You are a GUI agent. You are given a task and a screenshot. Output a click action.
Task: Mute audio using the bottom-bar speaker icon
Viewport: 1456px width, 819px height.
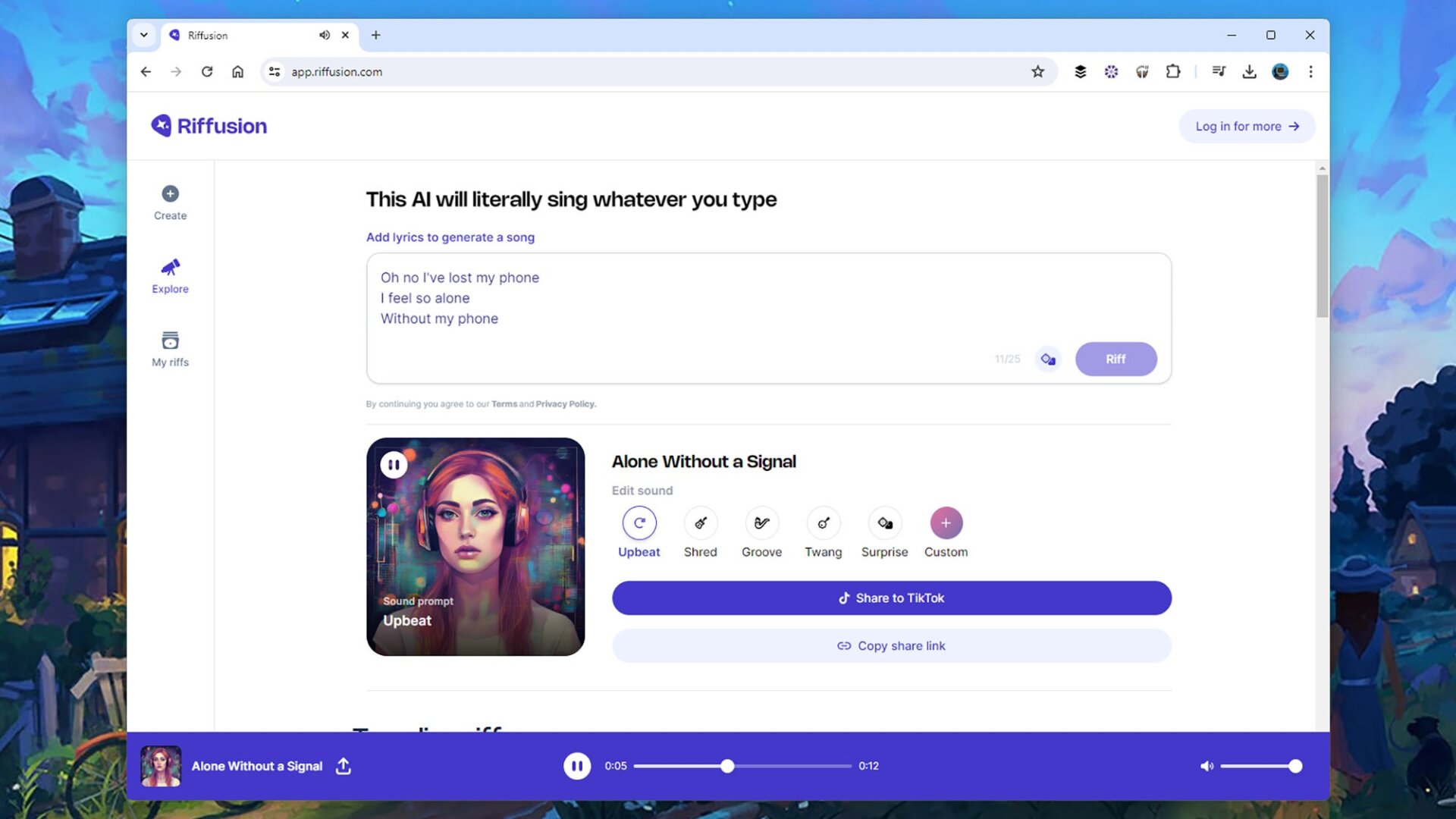coord(1207,766)
